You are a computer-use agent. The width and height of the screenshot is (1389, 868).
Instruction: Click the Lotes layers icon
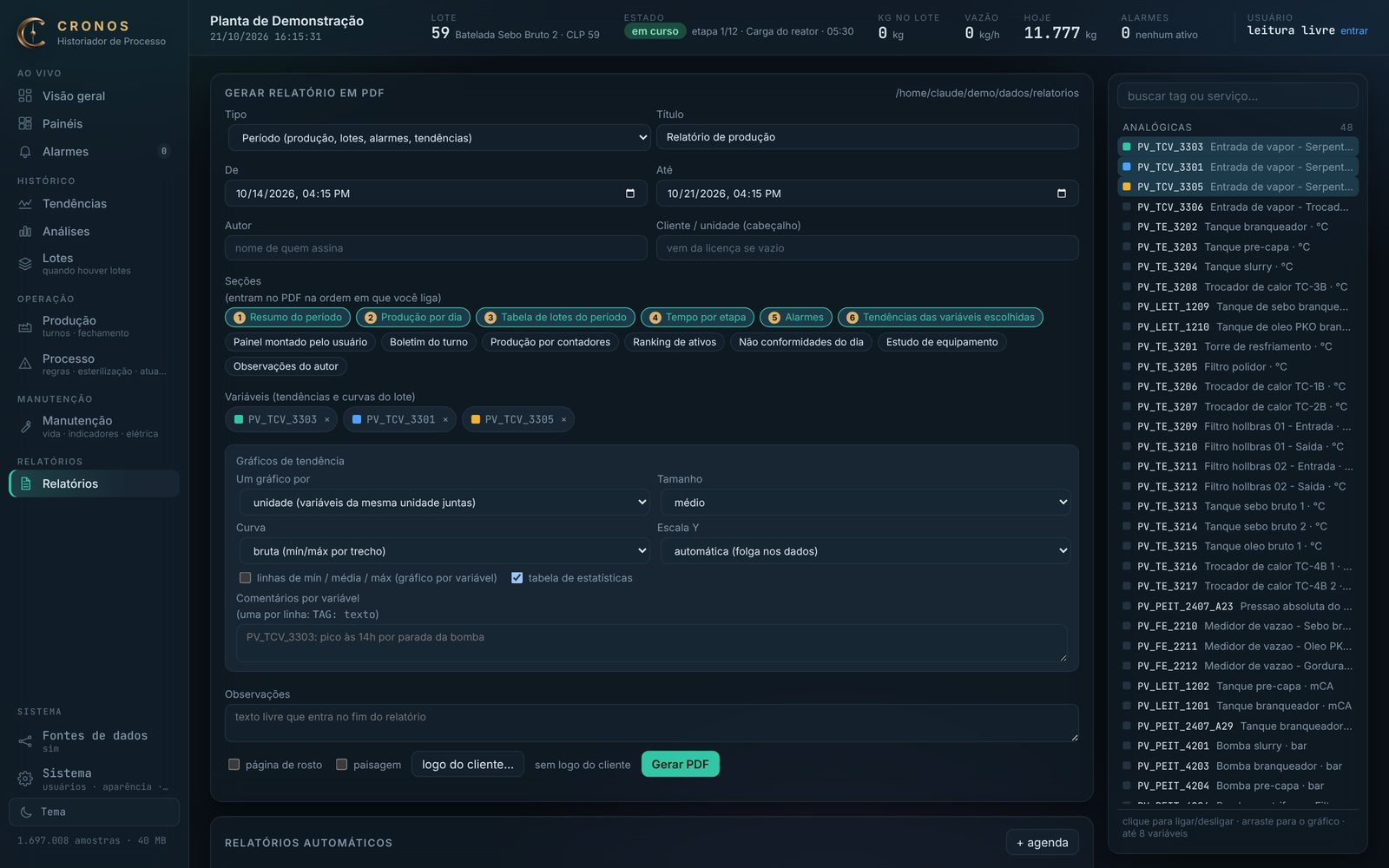point(25,264)
